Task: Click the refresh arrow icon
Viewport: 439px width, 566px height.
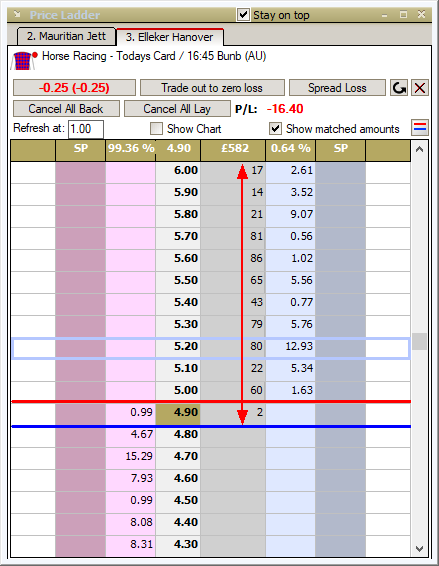Action: point(399,88)
